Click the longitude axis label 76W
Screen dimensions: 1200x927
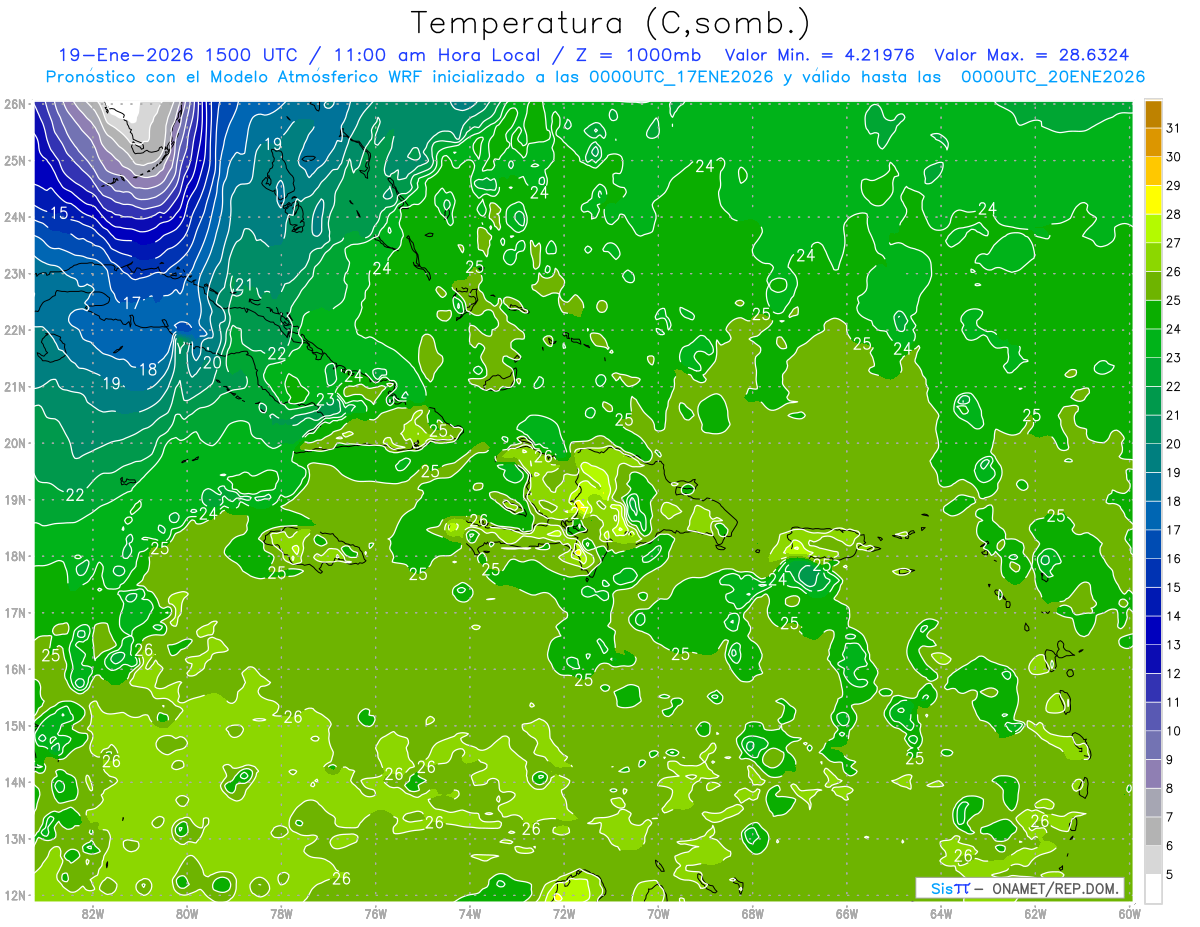[375, 913]
